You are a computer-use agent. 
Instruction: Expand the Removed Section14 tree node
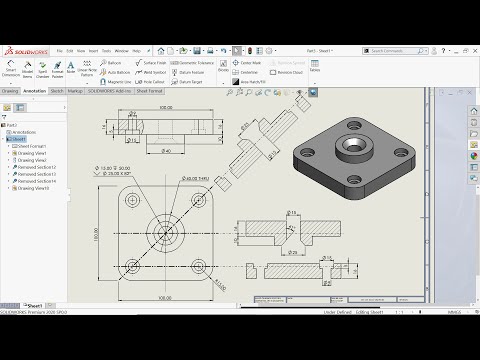point(9,181)
